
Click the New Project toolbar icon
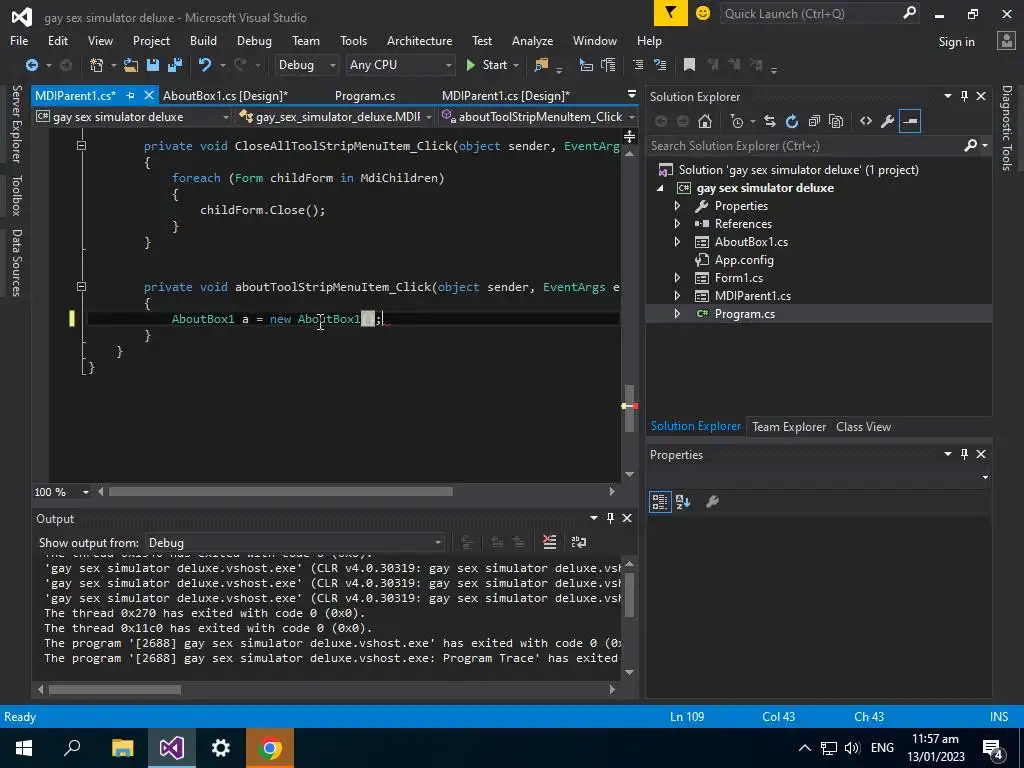tap(97, 65)
